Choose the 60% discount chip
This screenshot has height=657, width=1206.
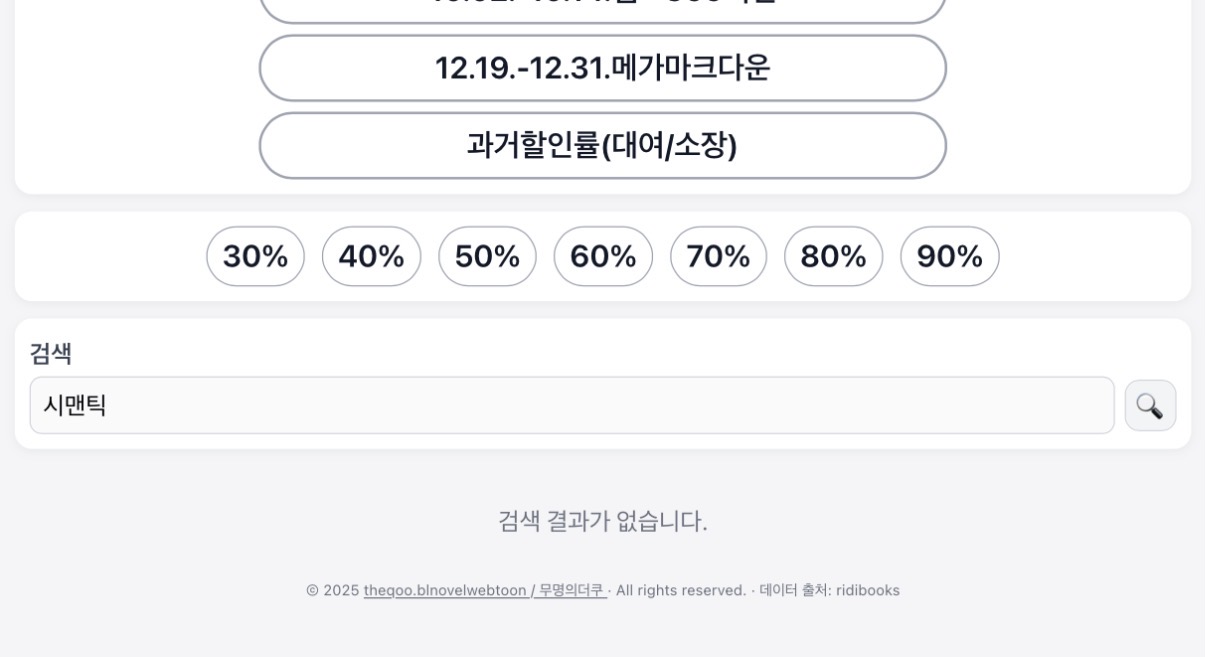pyautogui.click(x=603, y=257)
